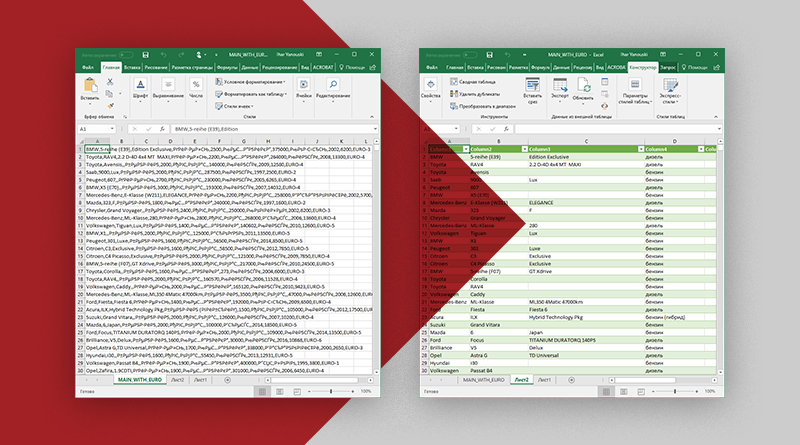Click zoom in plus in the left window status bar
The height and width of the screenshot is (445, 800).
click(353, 391)
